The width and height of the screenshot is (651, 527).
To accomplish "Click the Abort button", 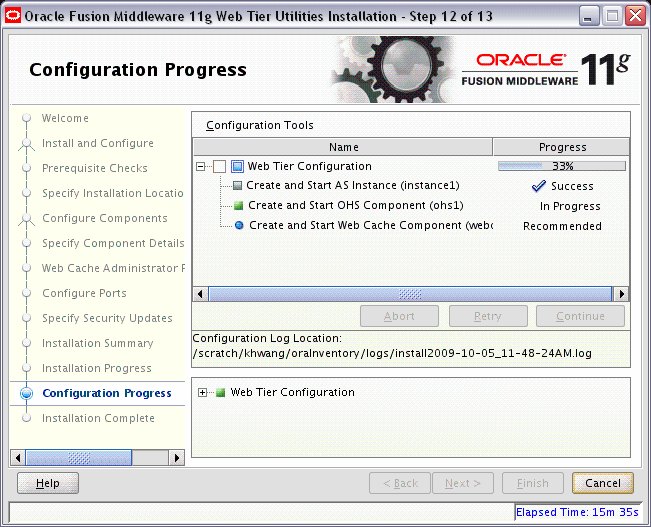I will [399, 316].
